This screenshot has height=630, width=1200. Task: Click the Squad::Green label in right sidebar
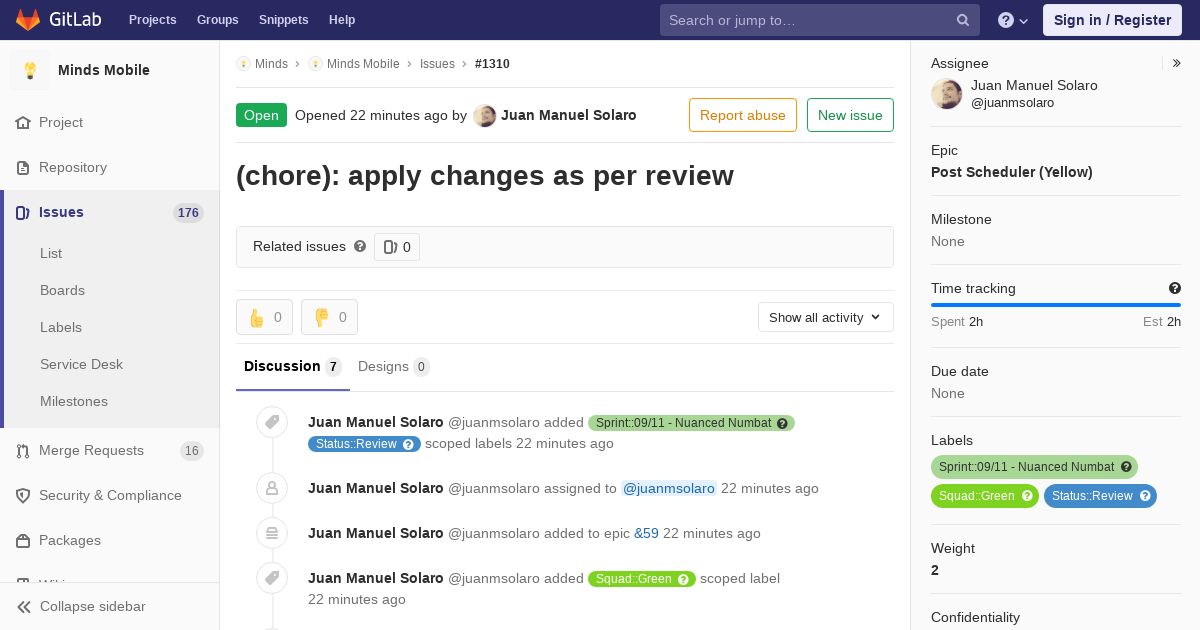pyautogui.click(x=985, y=496)
